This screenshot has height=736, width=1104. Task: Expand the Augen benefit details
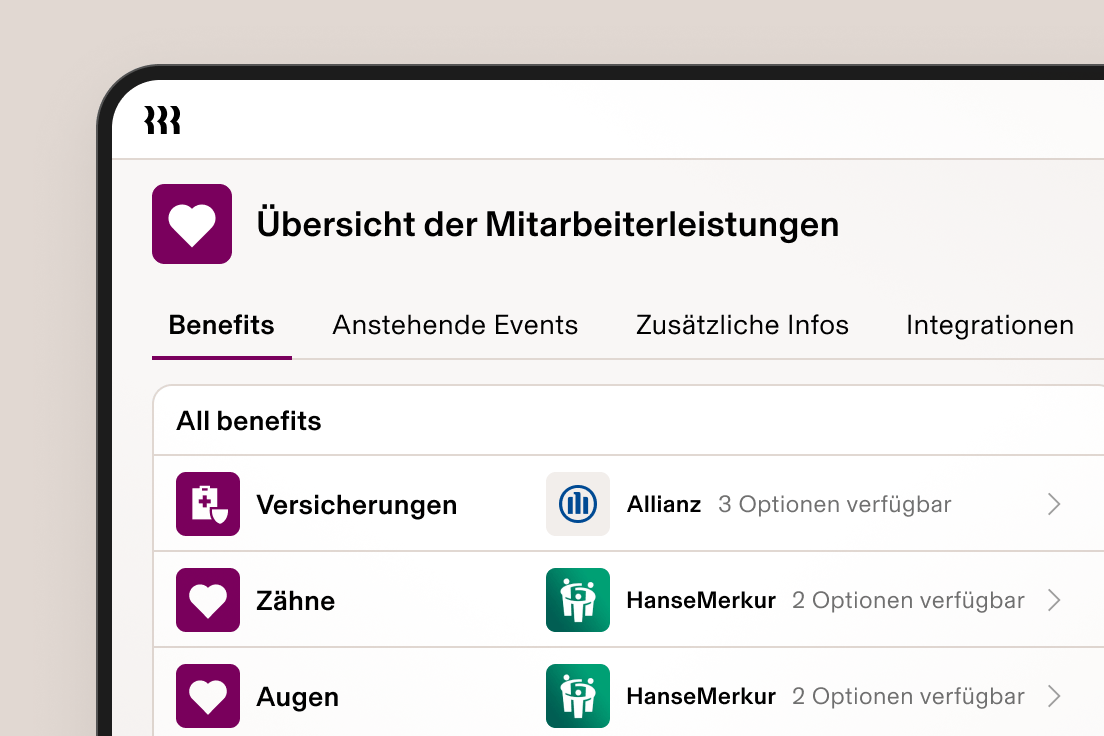click(x=1054, y=696)
